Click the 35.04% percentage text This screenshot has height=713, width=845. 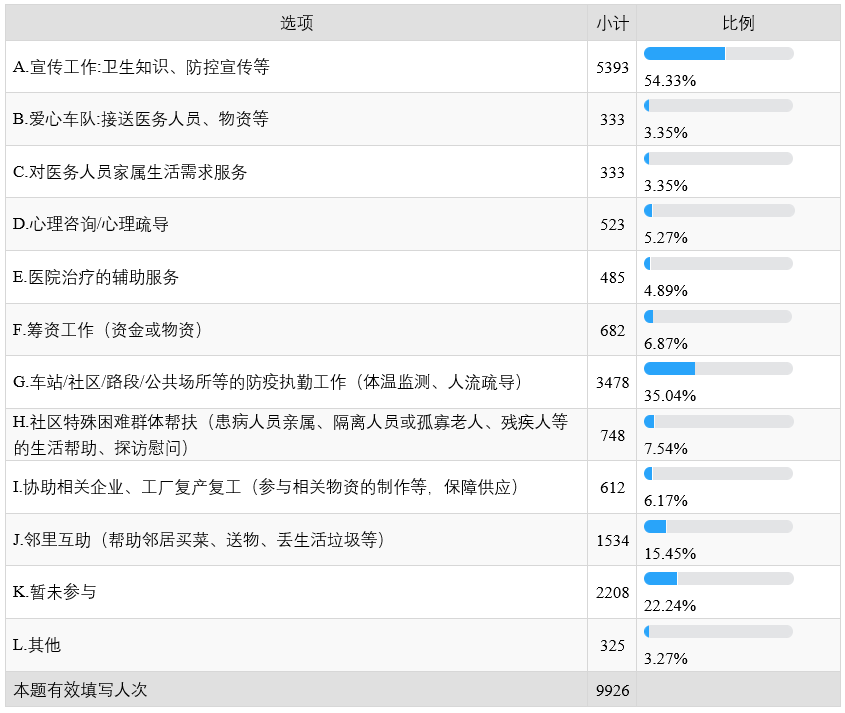(670, 395)
